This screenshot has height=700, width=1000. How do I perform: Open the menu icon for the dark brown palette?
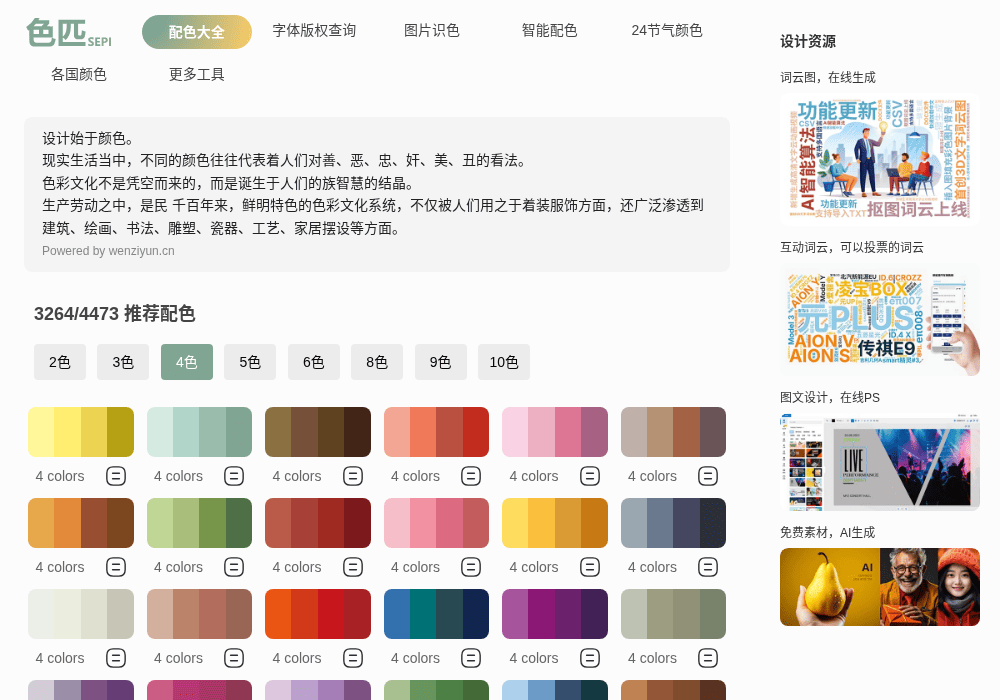click(x=353, y=476)
